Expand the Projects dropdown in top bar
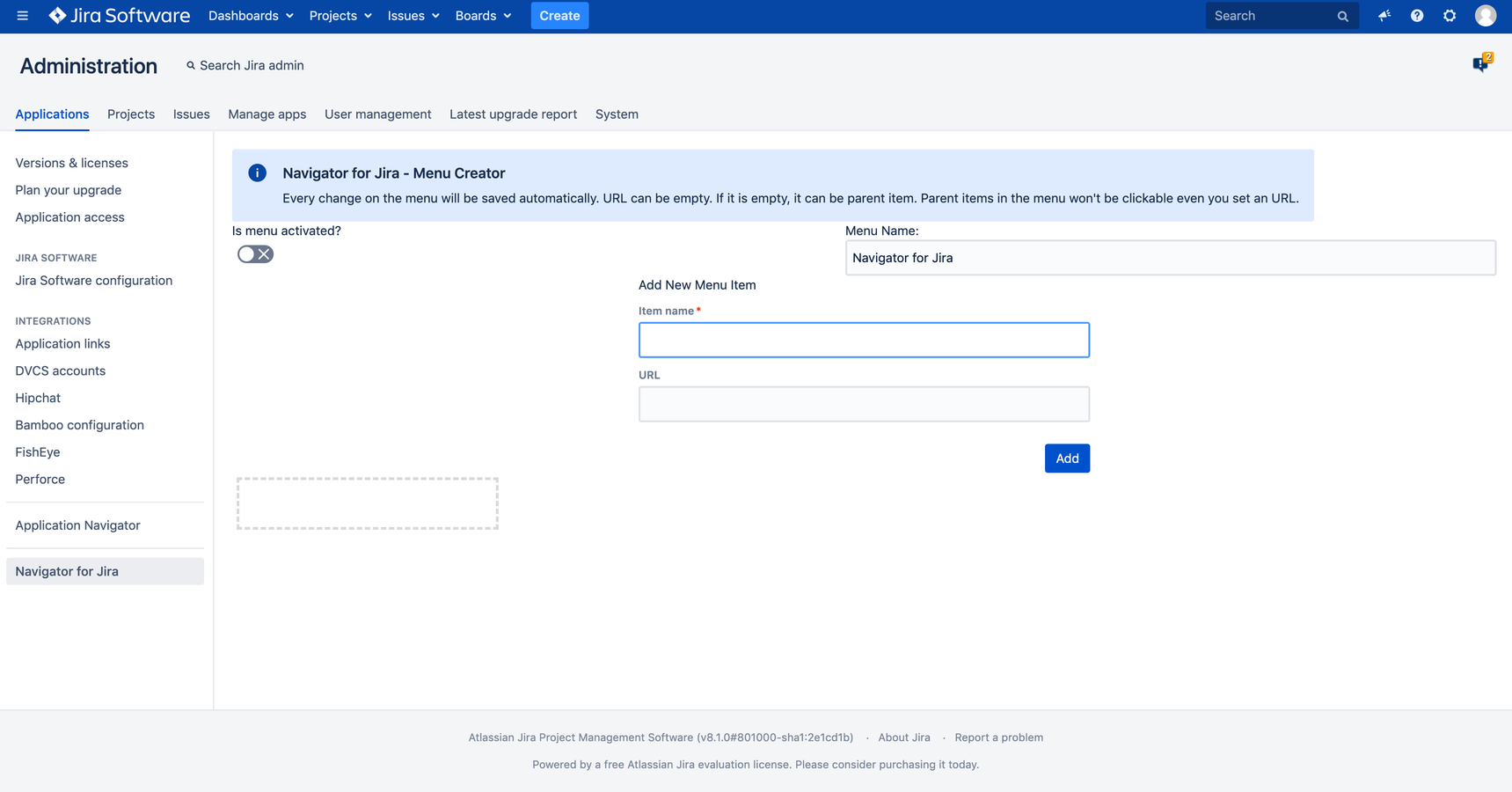 pyautogui.click(x=340, y=16)
